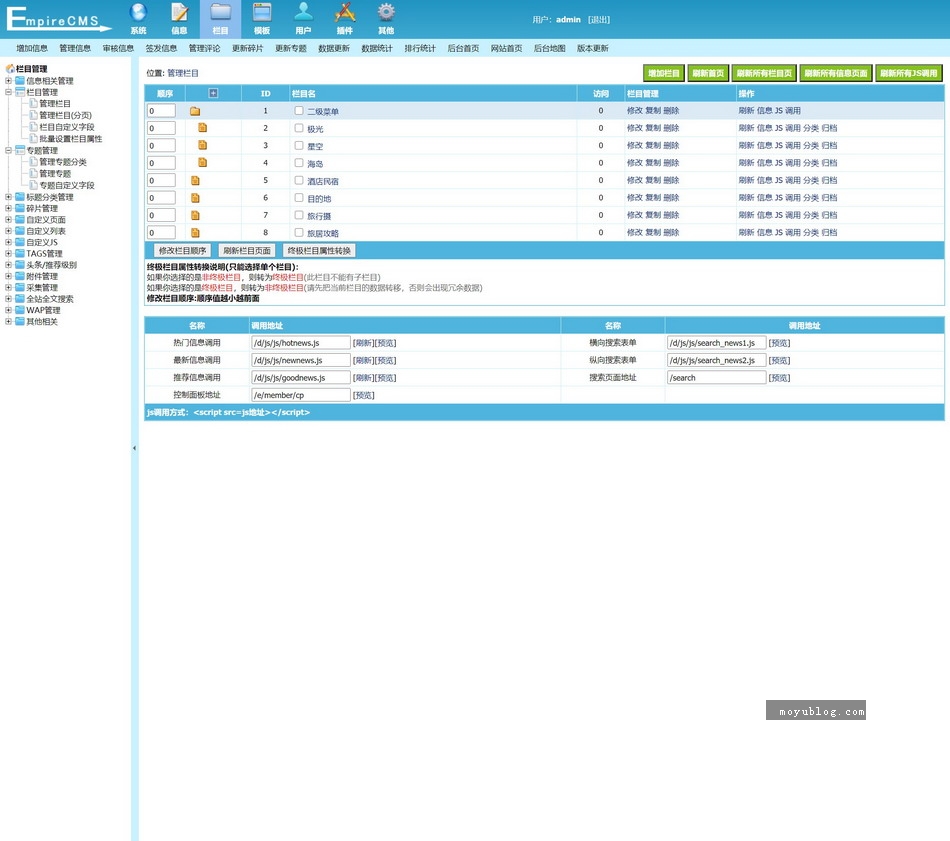Click the EmpireCMS logo
The image size is (950, 841).
[x=58, y=18]
